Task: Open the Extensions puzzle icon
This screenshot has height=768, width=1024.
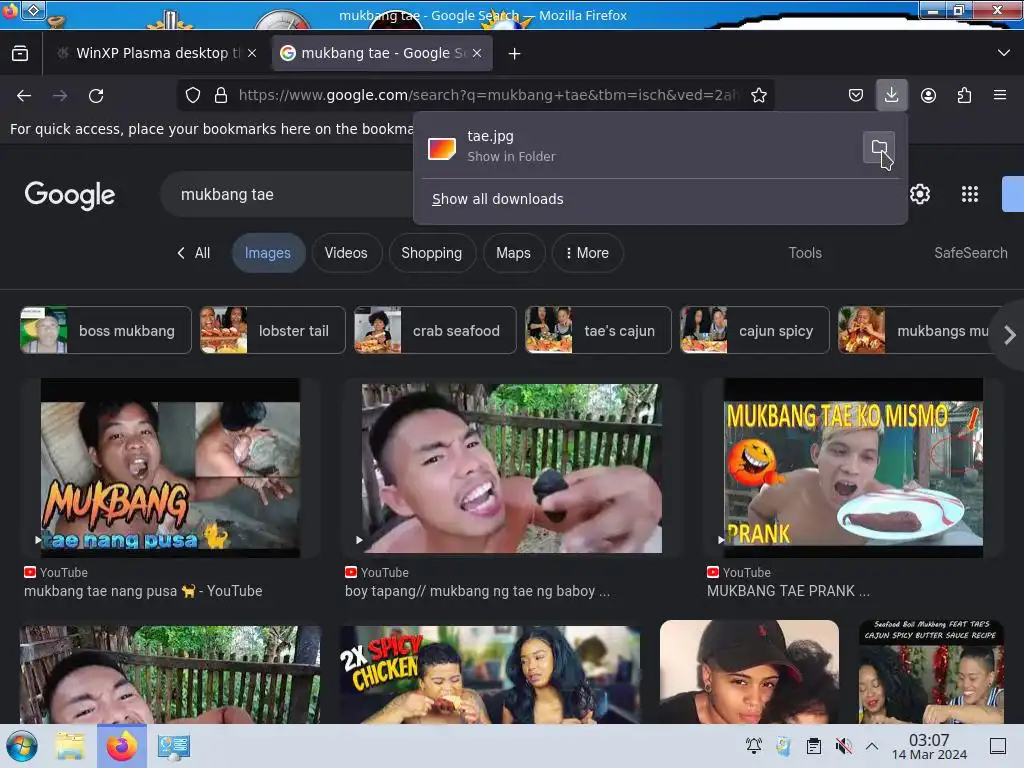Action: [x=964, y=95]
